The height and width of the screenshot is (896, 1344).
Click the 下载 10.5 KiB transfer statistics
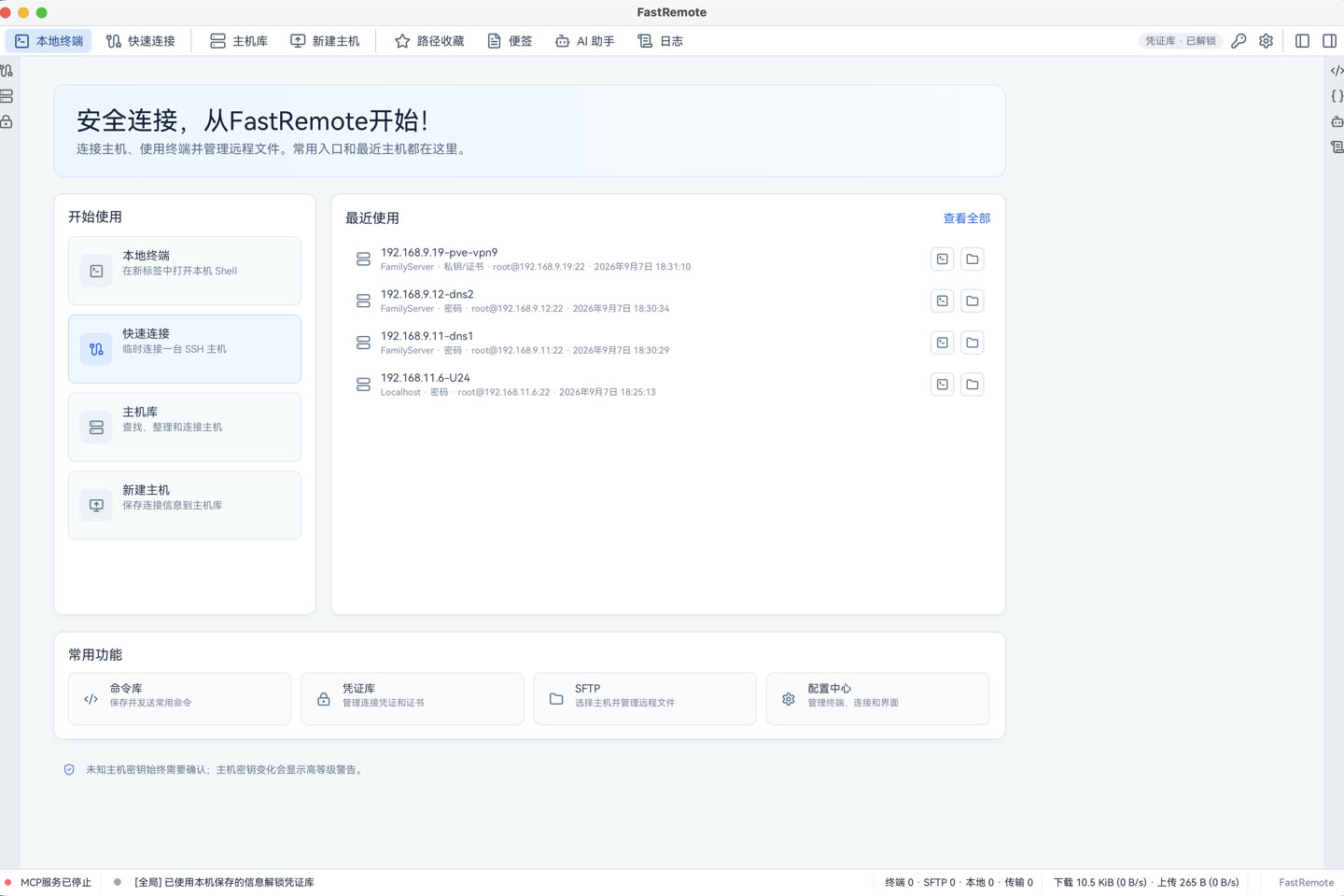pos(1146,882)
